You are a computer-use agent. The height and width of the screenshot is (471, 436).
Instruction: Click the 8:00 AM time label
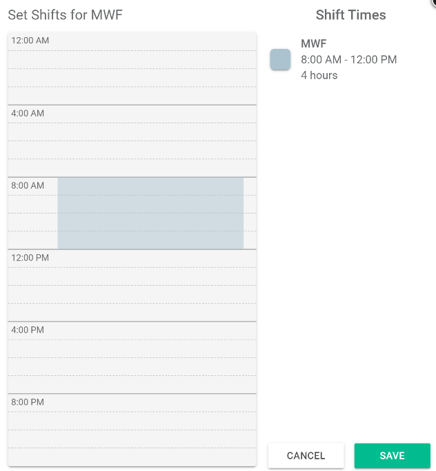pos(28,186)
